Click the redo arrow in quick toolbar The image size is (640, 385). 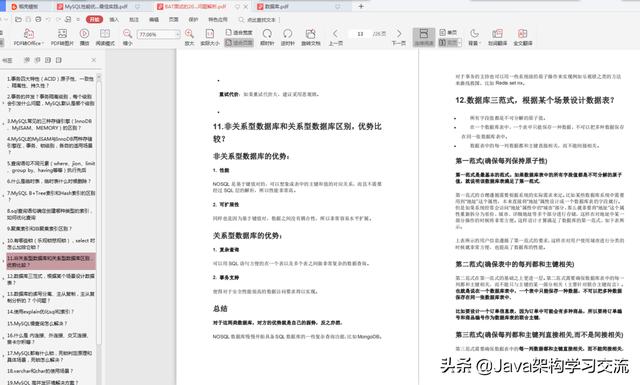[x=58, y=19]
